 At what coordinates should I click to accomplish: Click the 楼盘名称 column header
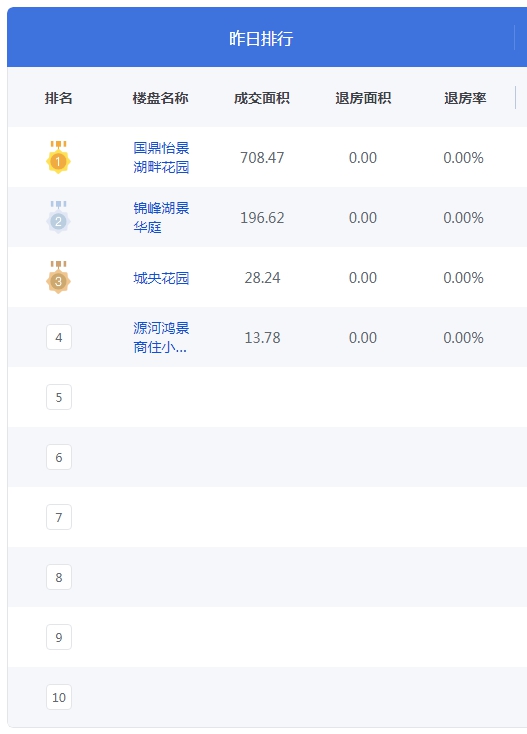(x=161, y=98)
